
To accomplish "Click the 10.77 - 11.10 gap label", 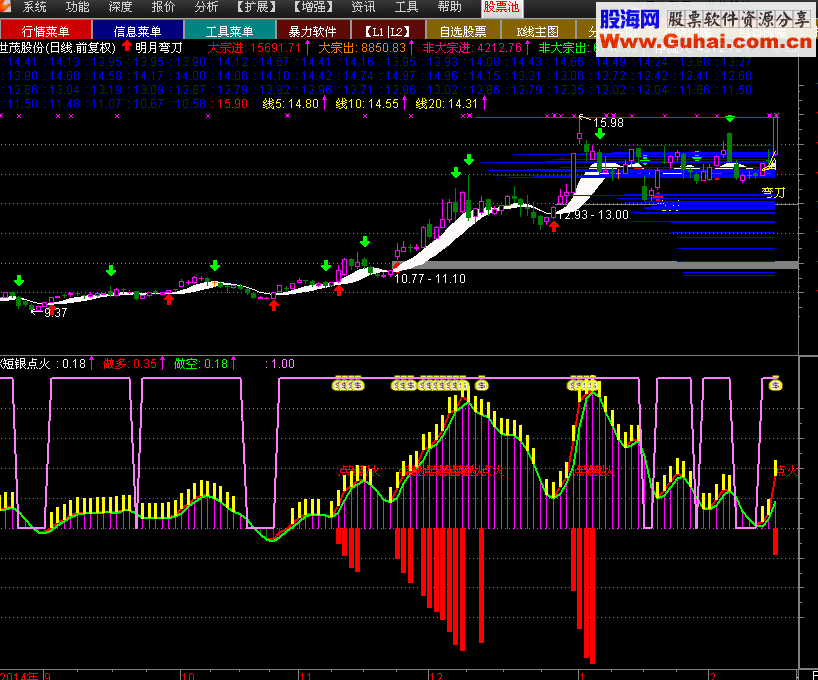I will pyautogui.click(x=430, y=279).
